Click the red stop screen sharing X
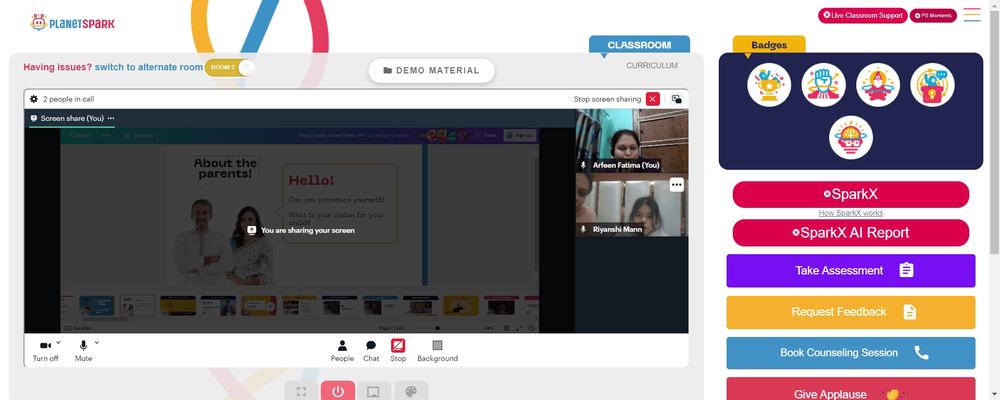Screen dimensions: 1000x400 (652, 99)
